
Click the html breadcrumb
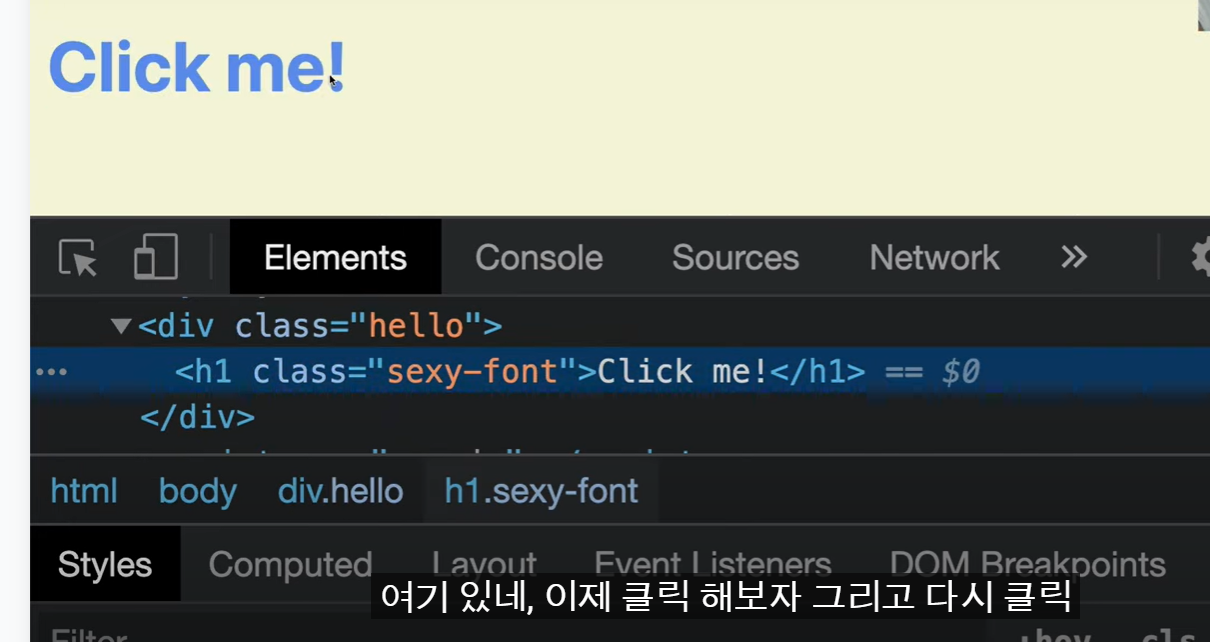click(84, 491)
